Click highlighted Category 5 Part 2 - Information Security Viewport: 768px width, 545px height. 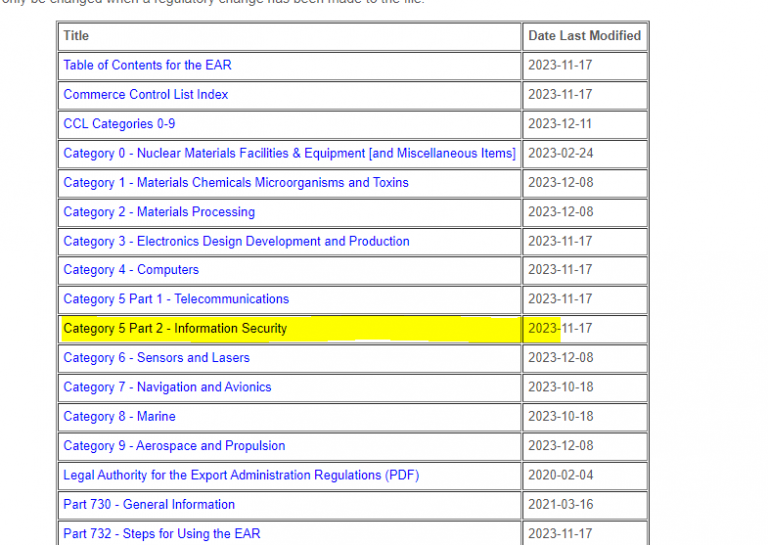tap(175, 328)
